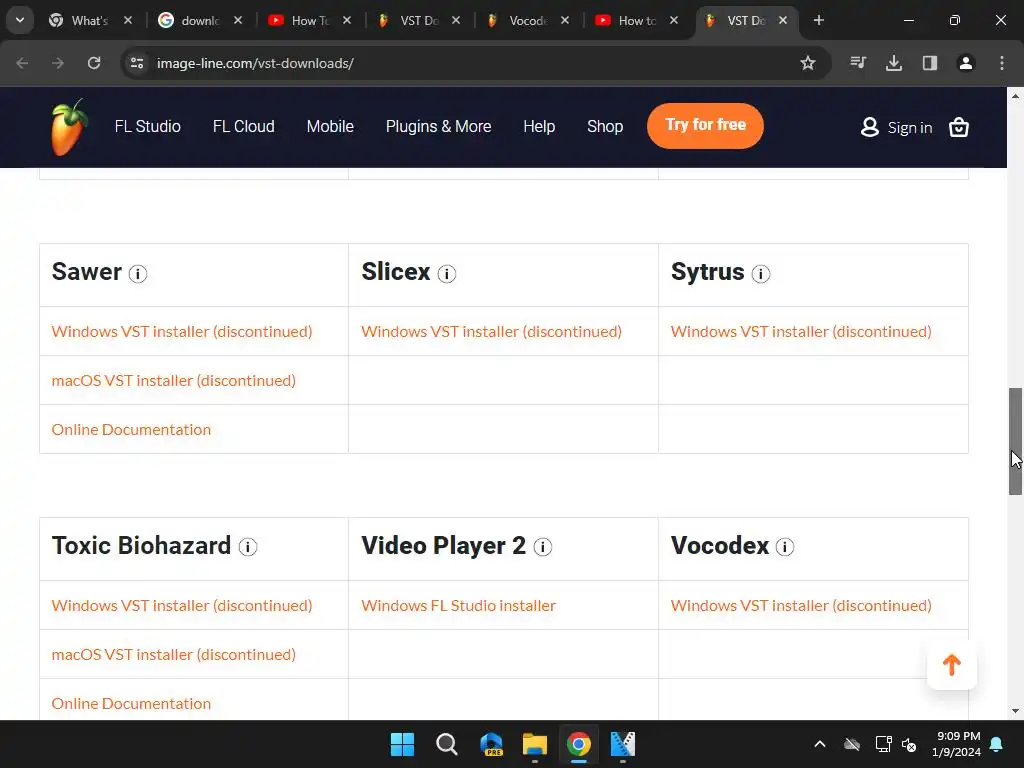Open the clock and date panel
Image resolution: width=1024 pixels, height=768 pixels.
[x=957, y=744]
